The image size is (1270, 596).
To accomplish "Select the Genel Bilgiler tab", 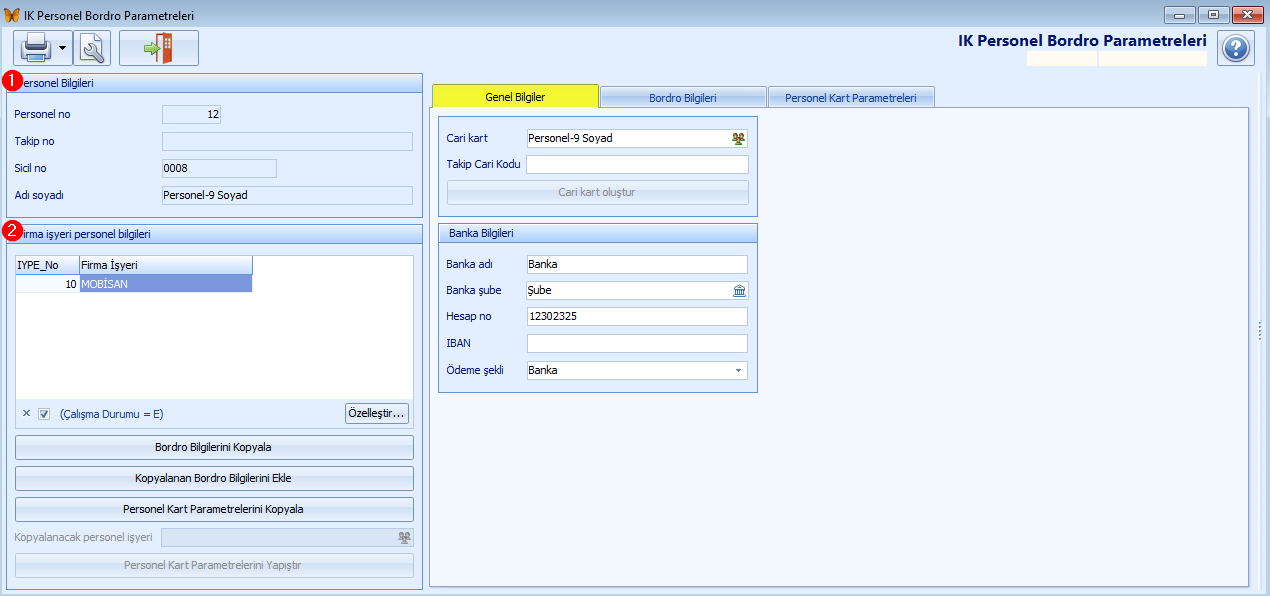I will [x=515, y=97].
